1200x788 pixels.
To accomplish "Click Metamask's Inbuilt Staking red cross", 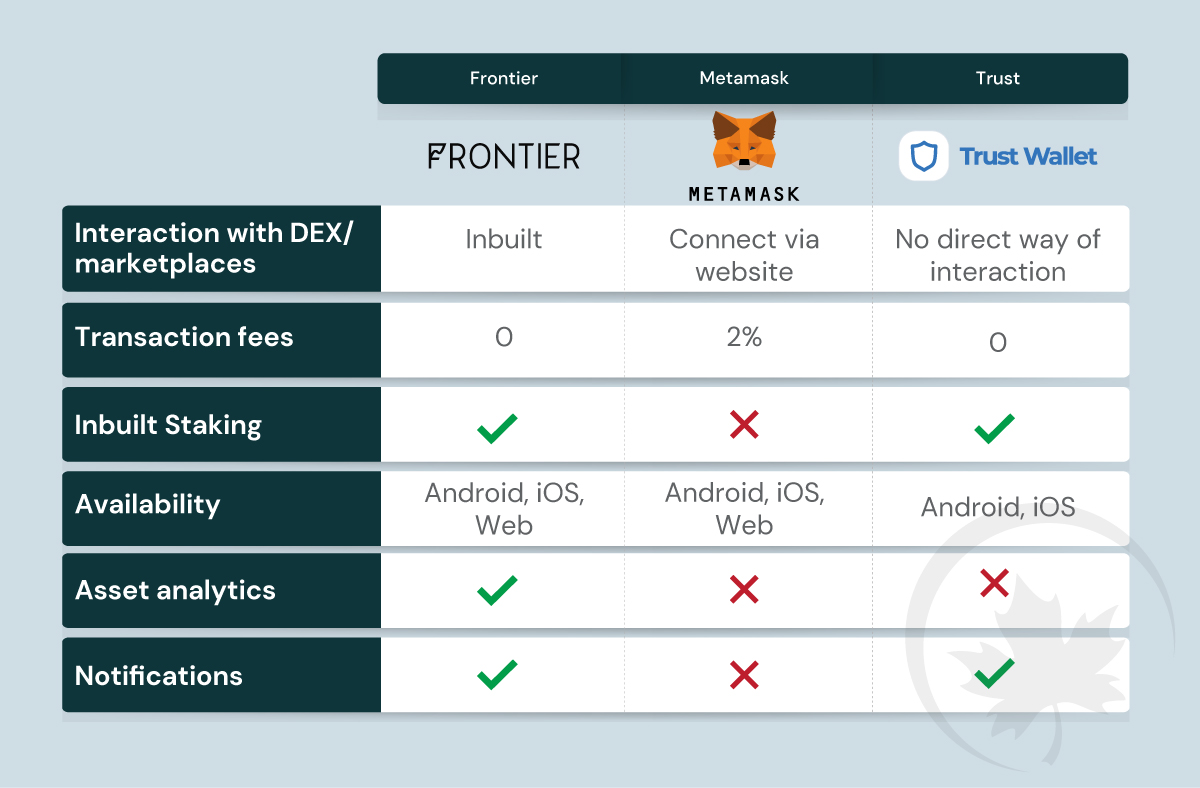I will (x=744, y=425).
